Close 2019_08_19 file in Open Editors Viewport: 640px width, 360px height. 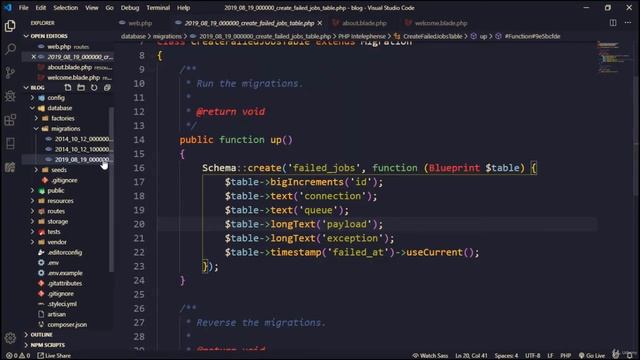coord(33,57)
